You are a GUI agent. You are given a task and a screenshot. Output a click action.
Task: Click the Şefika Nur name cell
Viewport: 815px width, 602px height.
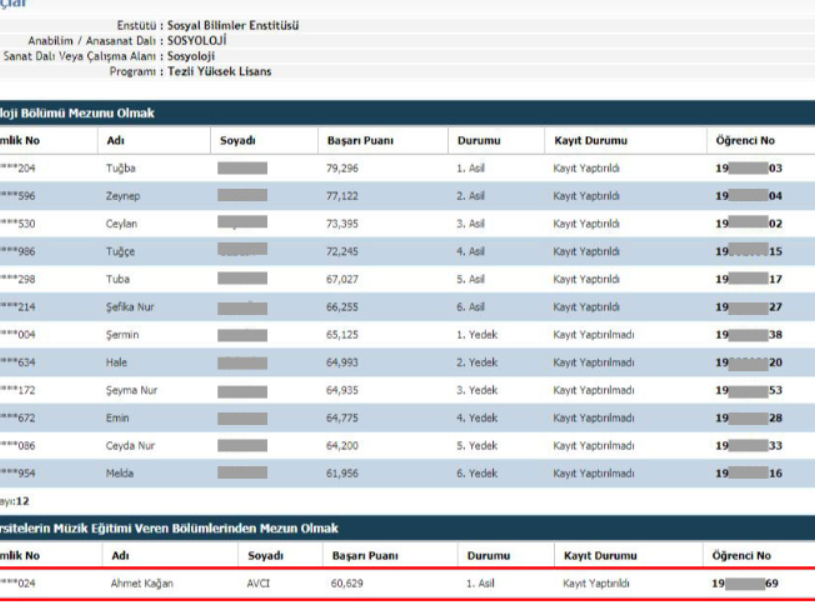pyautogui.click(x=128, y=309)
